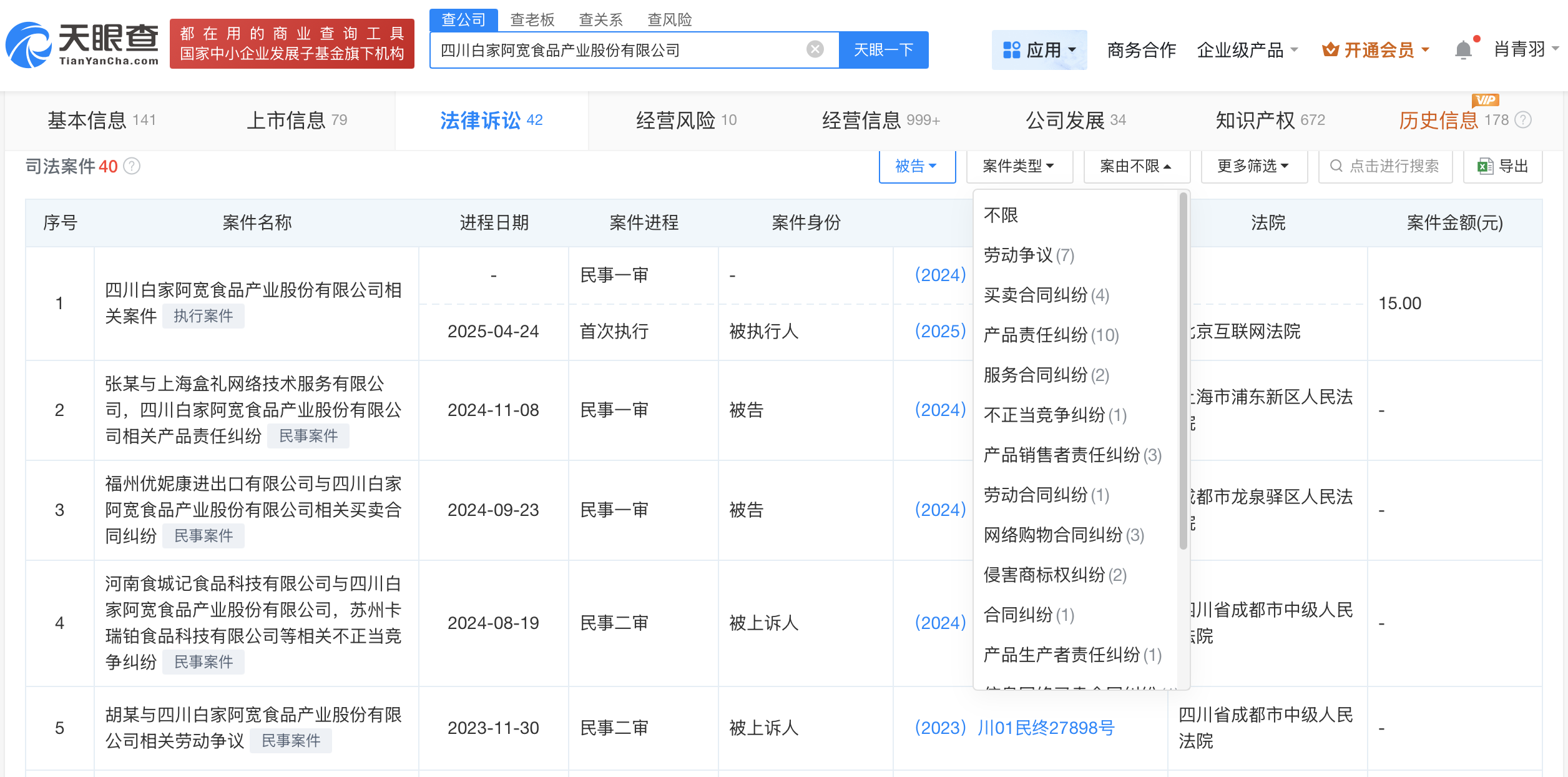The height and width of the screenshot is (777, 1568).
Task: Expand the 案件类型 filter
Action: coord(1019,166)
